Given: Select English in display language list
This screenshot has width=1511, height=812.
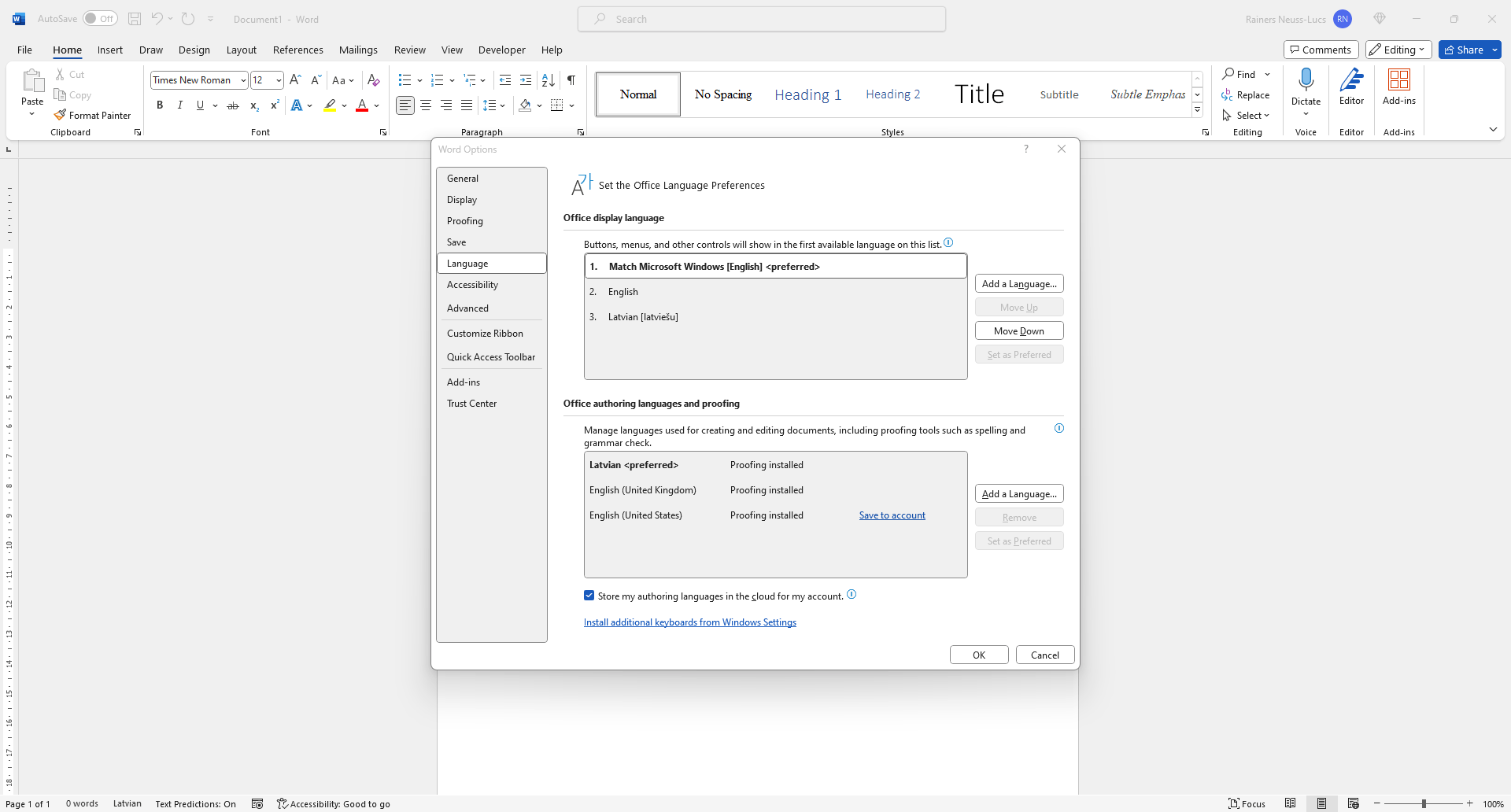Looking at the screenshot, I should [776, 292].
